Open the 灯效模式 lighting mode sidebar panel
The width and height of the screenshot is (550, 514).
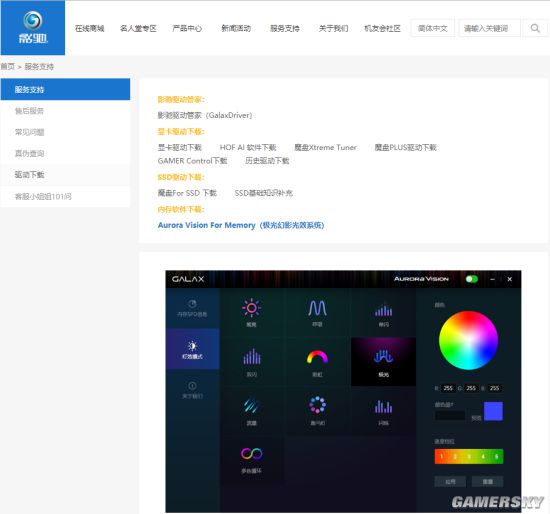point(192,349)
